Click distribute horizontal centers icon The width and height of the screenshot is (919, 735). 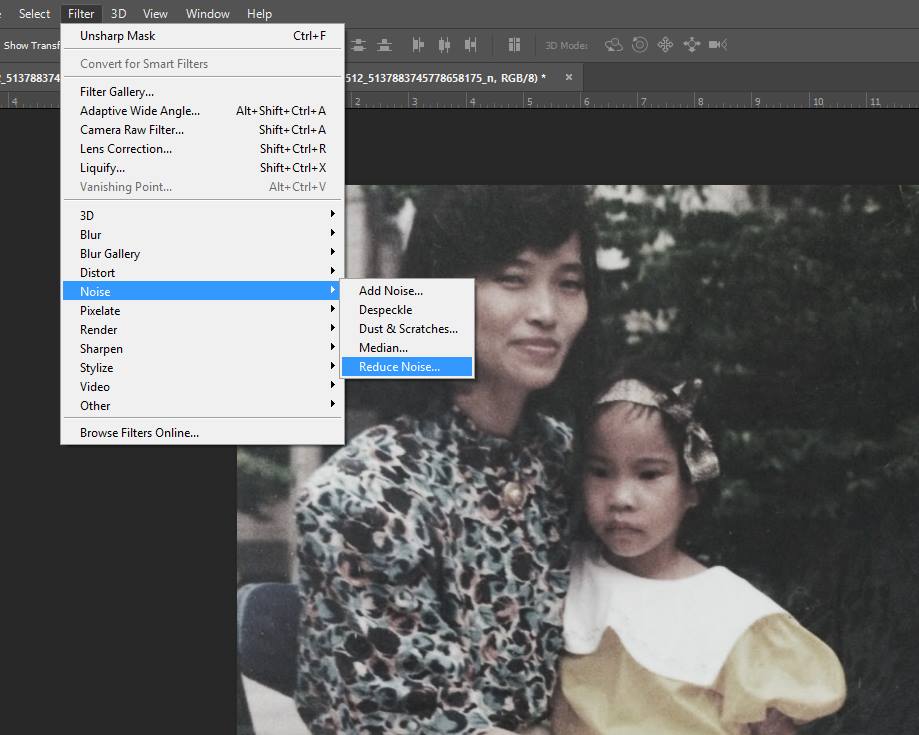click(x=445, y=45)
